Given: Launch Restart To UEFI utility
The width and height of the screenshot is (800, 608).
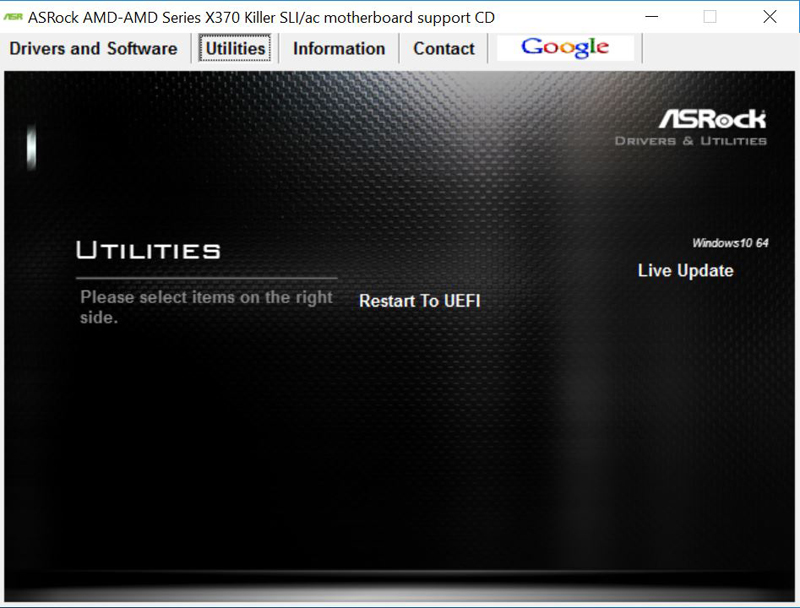Looking at the screenshot, I should click(419, 300).
